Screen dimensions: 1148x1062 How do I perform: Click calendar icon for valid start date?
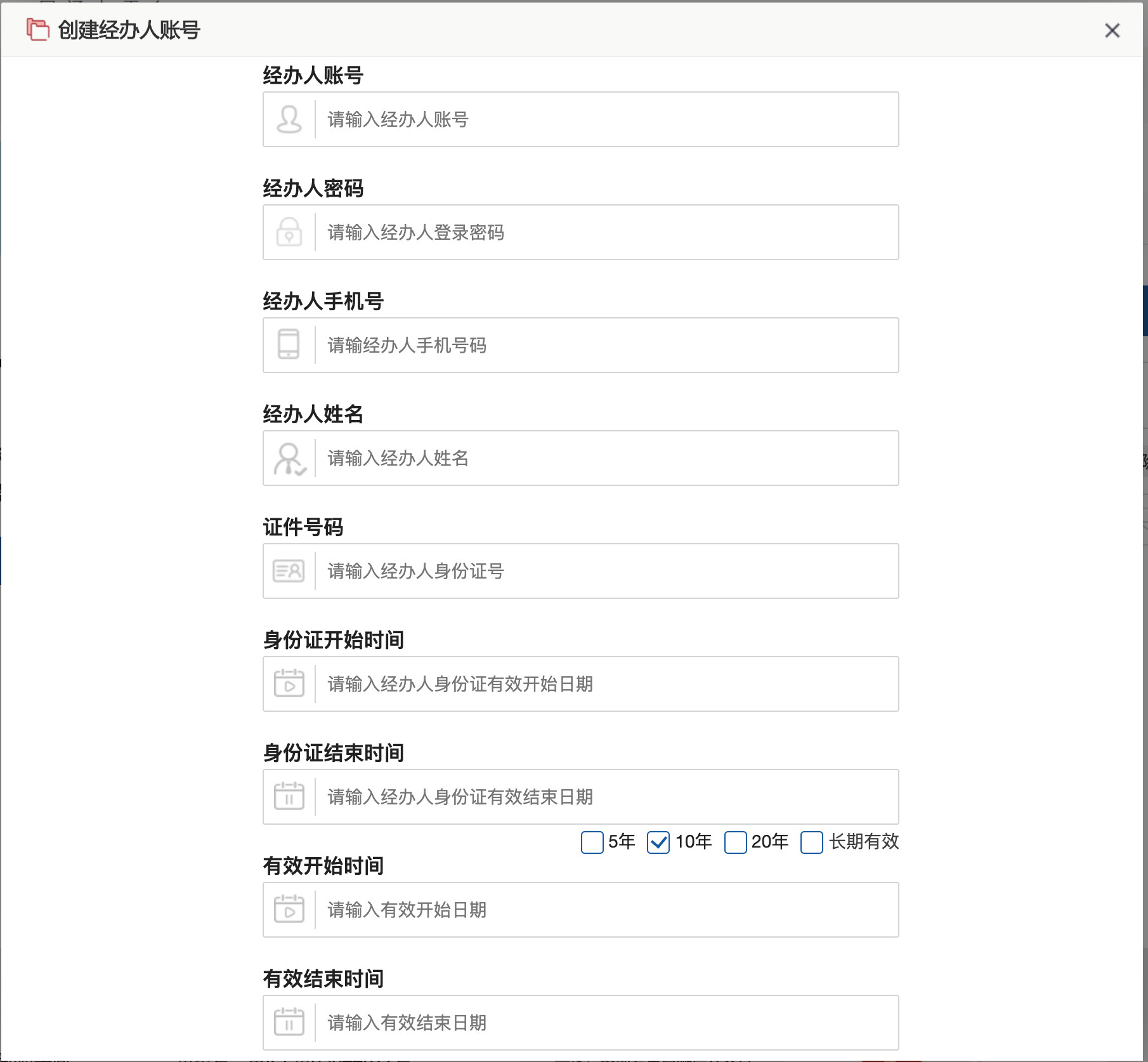tap(289, 910)
